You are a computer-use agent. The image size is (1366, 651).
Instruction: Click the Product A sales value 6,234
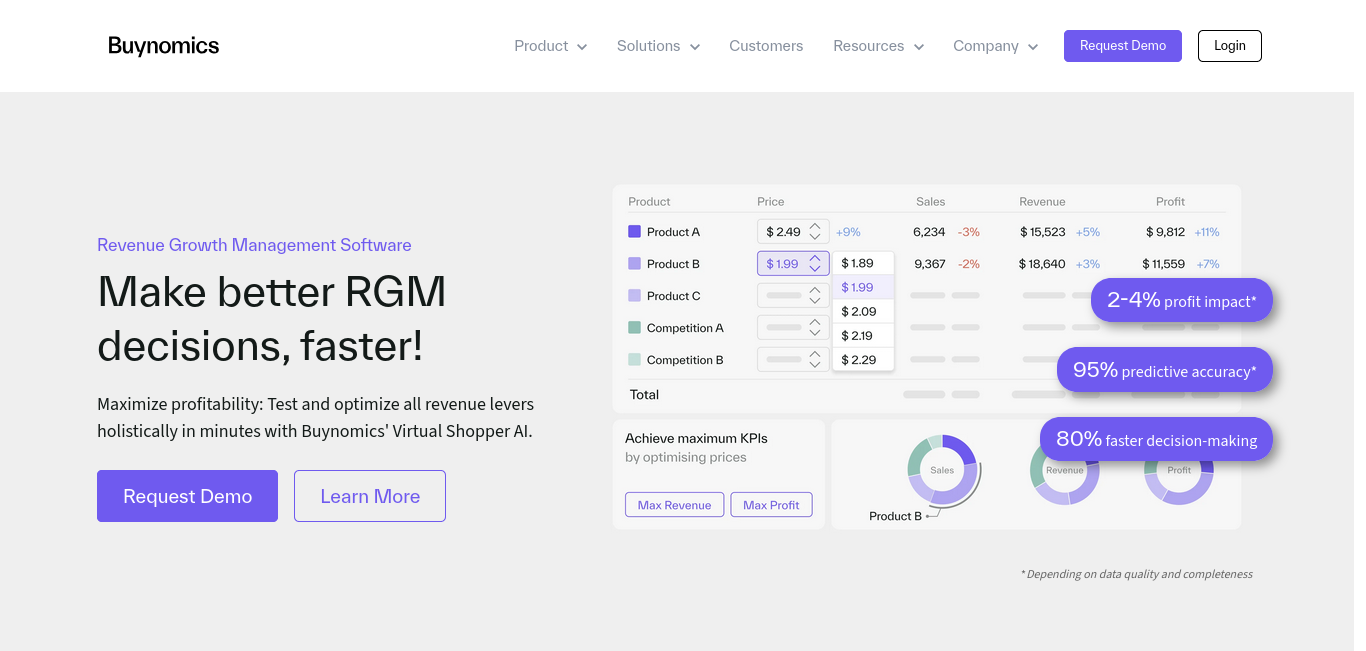(x=929, y=232)
